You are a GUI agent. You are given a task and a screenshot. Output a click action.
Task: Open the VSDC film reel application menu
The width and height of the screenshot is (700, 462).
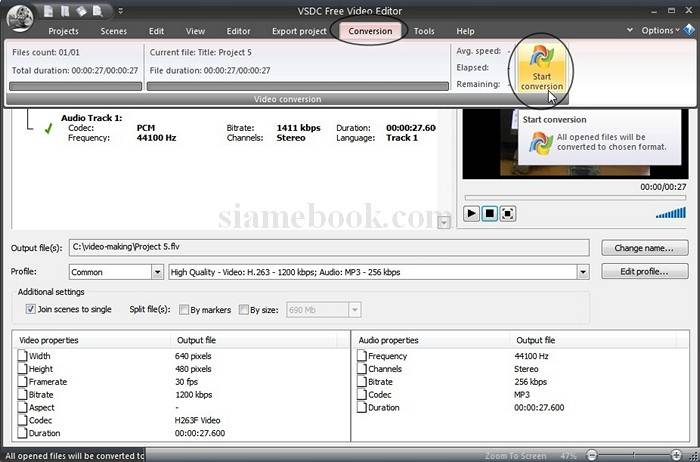(21, 18)
